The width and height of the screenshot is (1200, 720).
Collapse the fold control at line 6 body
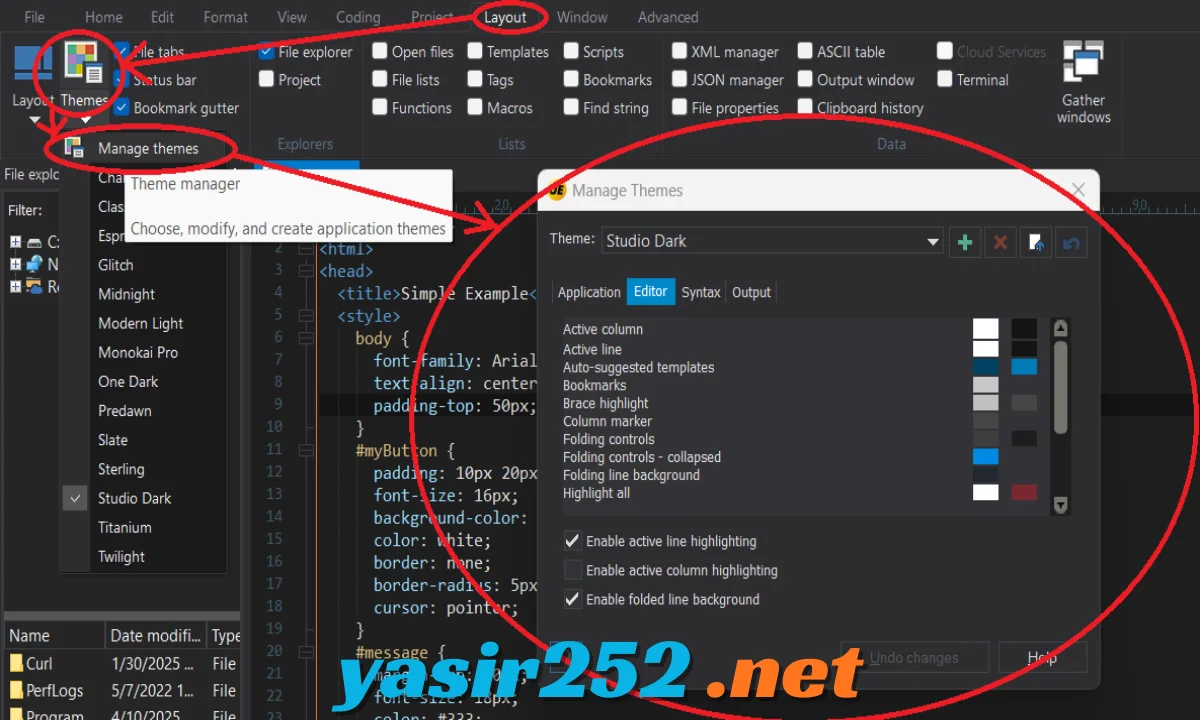click(306, 338)
